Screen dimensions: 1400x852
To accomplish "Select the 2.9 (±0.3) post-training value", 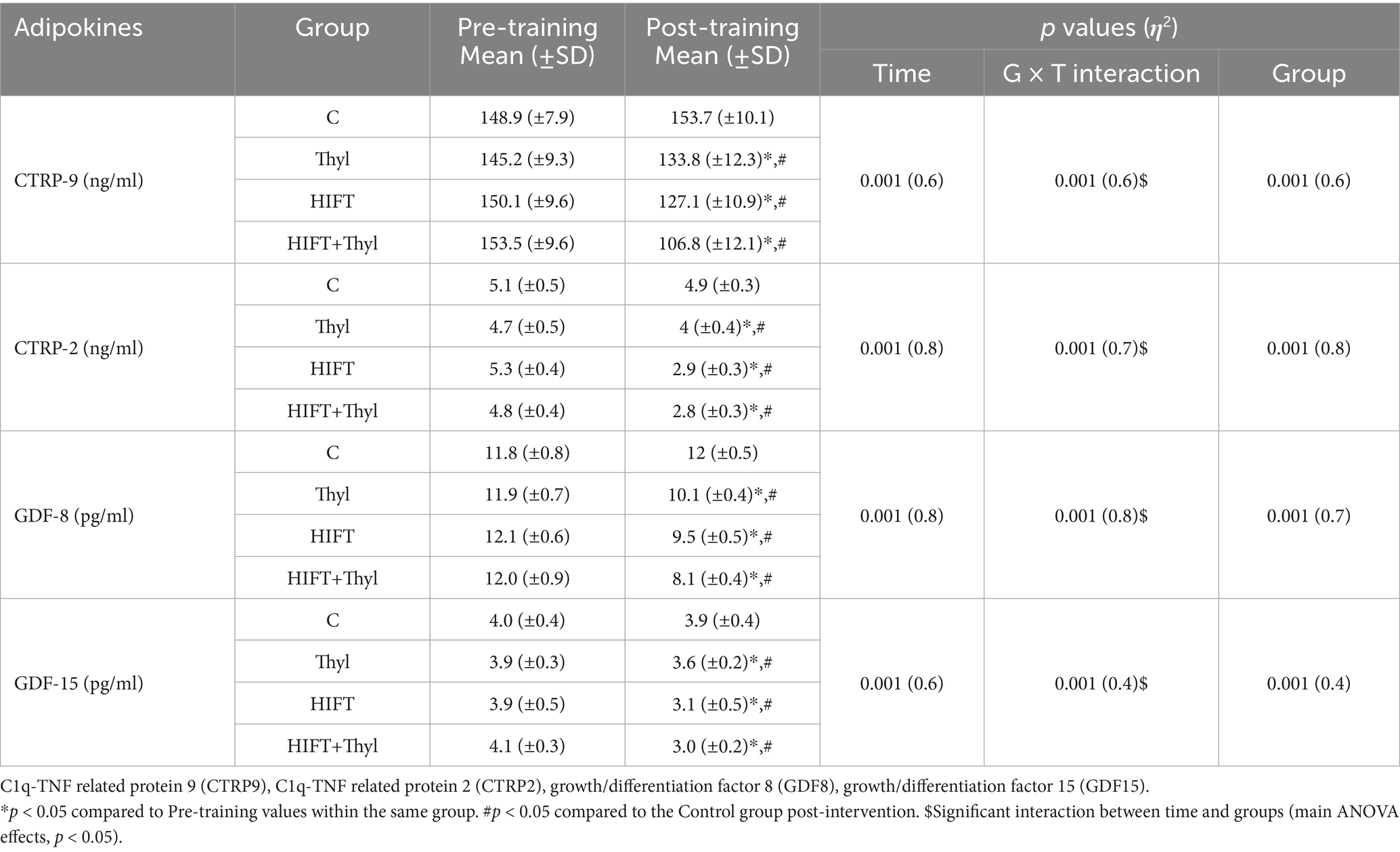I will [x=722, y=368].
